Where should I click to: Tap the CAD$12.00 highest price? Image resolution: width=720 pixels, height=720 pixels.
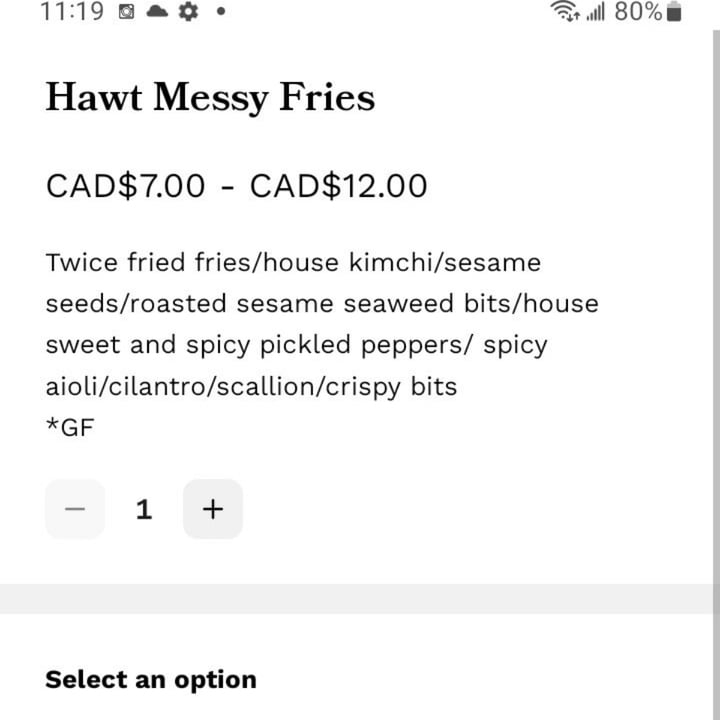click(x=338, y=186)
